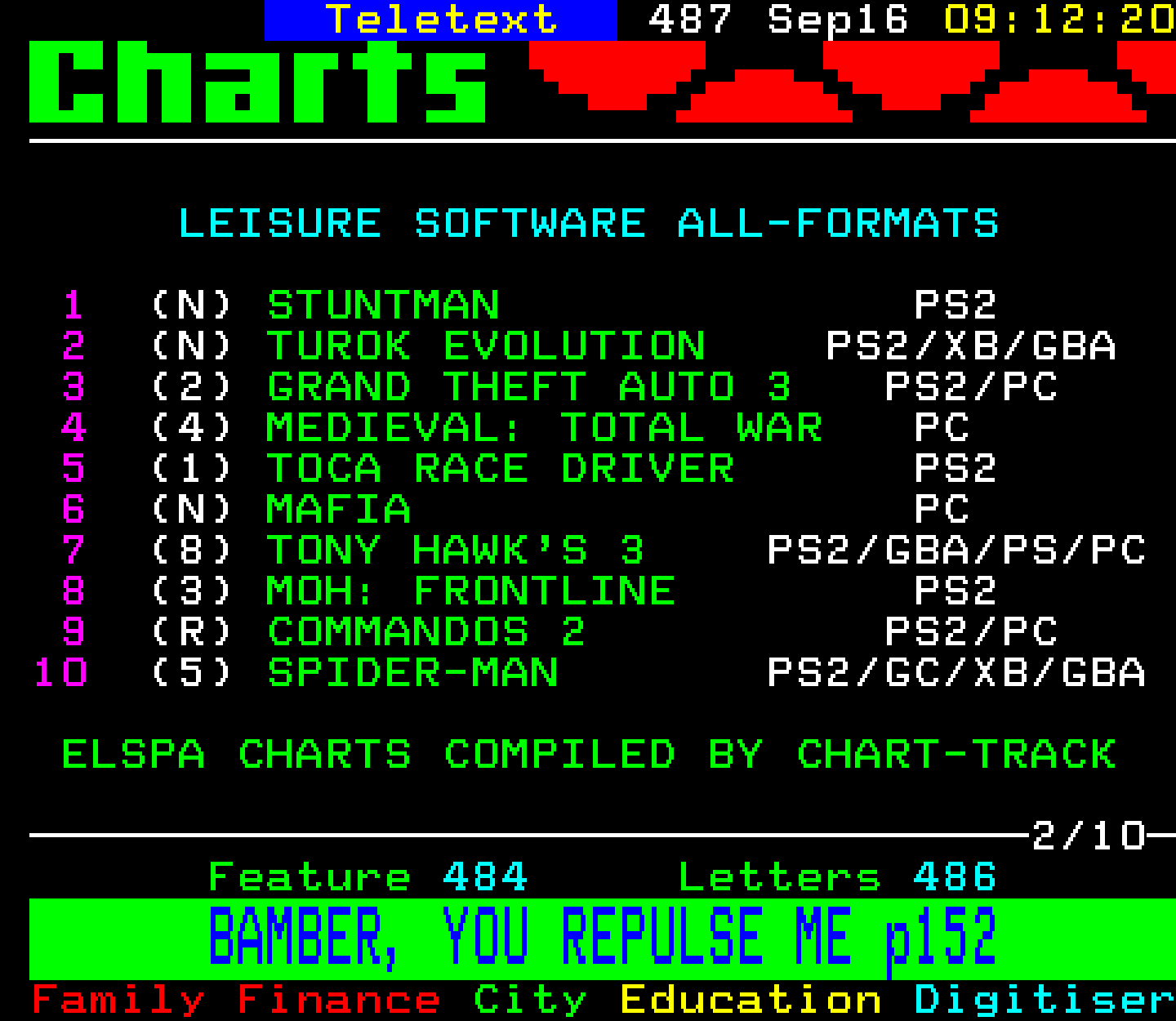Click the BAMBER, YOU REPULSE ME p152 banner
Viewport: 1176px width, 1021px height.
[x=602, y=939]
